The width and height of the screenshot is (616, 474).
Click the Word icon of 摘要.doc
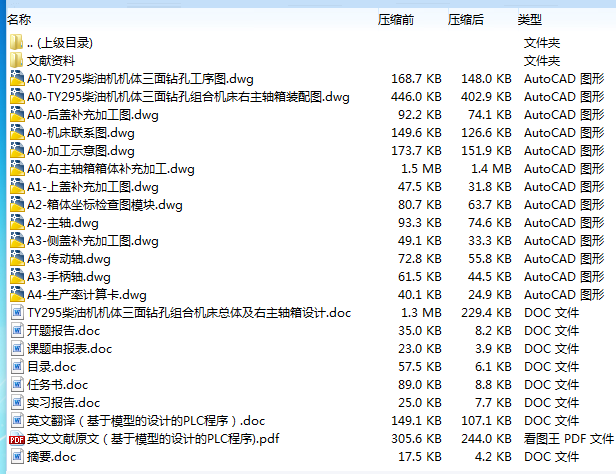click(17, 457)
